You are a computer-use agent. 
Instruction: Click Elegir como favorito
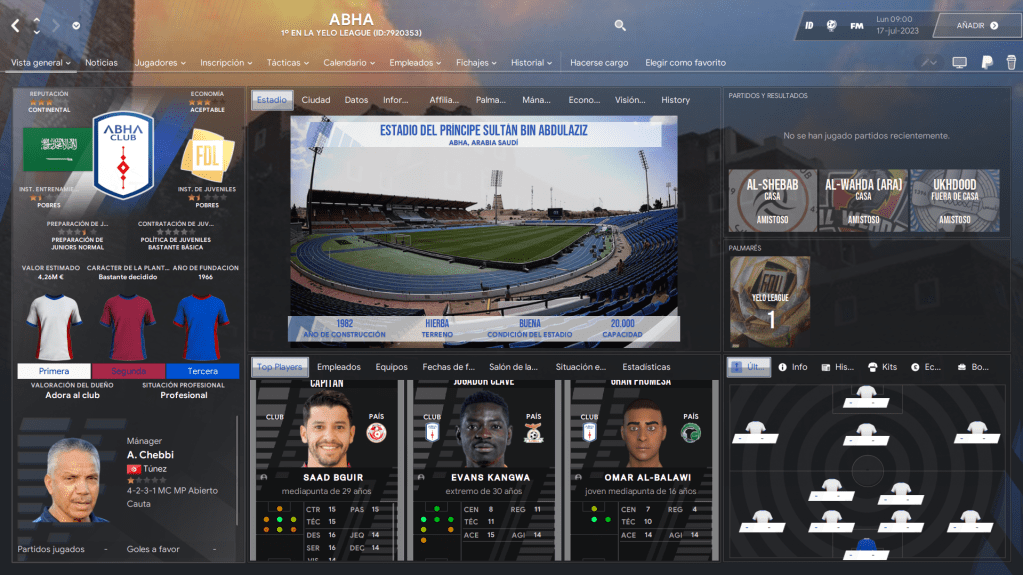(686, 63)
